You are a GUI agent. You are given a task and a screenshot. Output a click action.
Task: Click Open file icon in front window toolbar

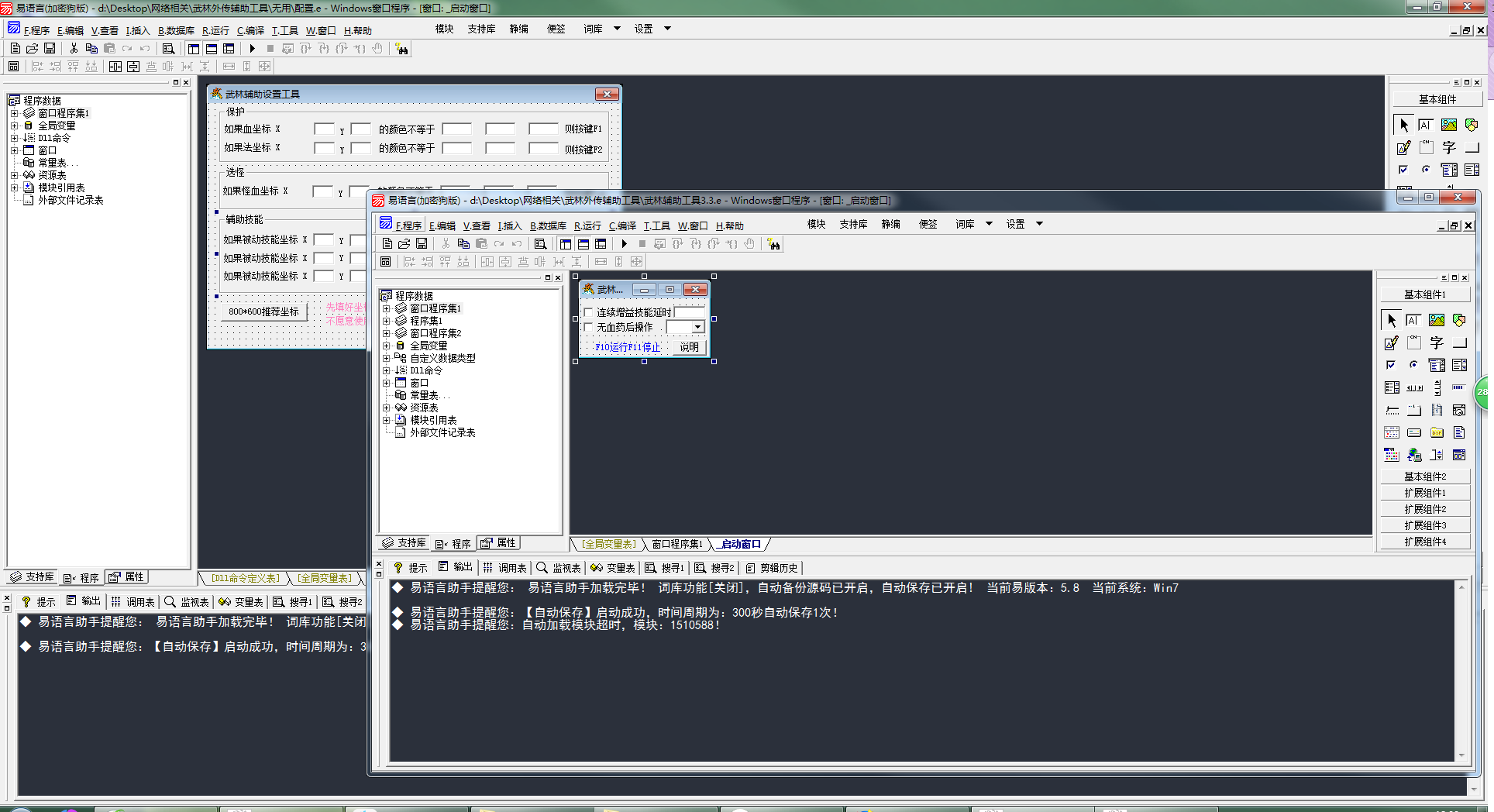pos(404,244)
